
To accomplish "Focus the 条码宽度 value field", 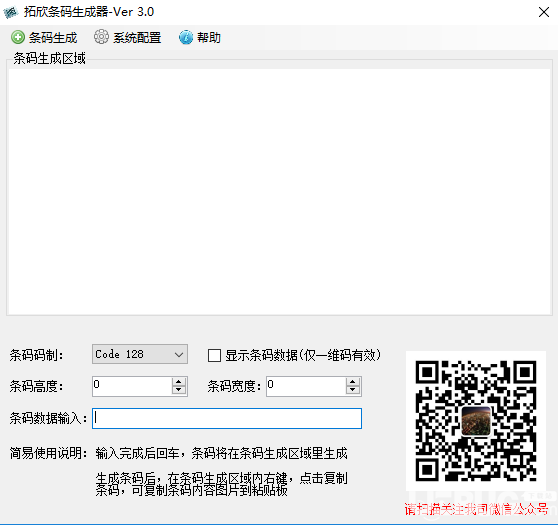I will (306, 386).
